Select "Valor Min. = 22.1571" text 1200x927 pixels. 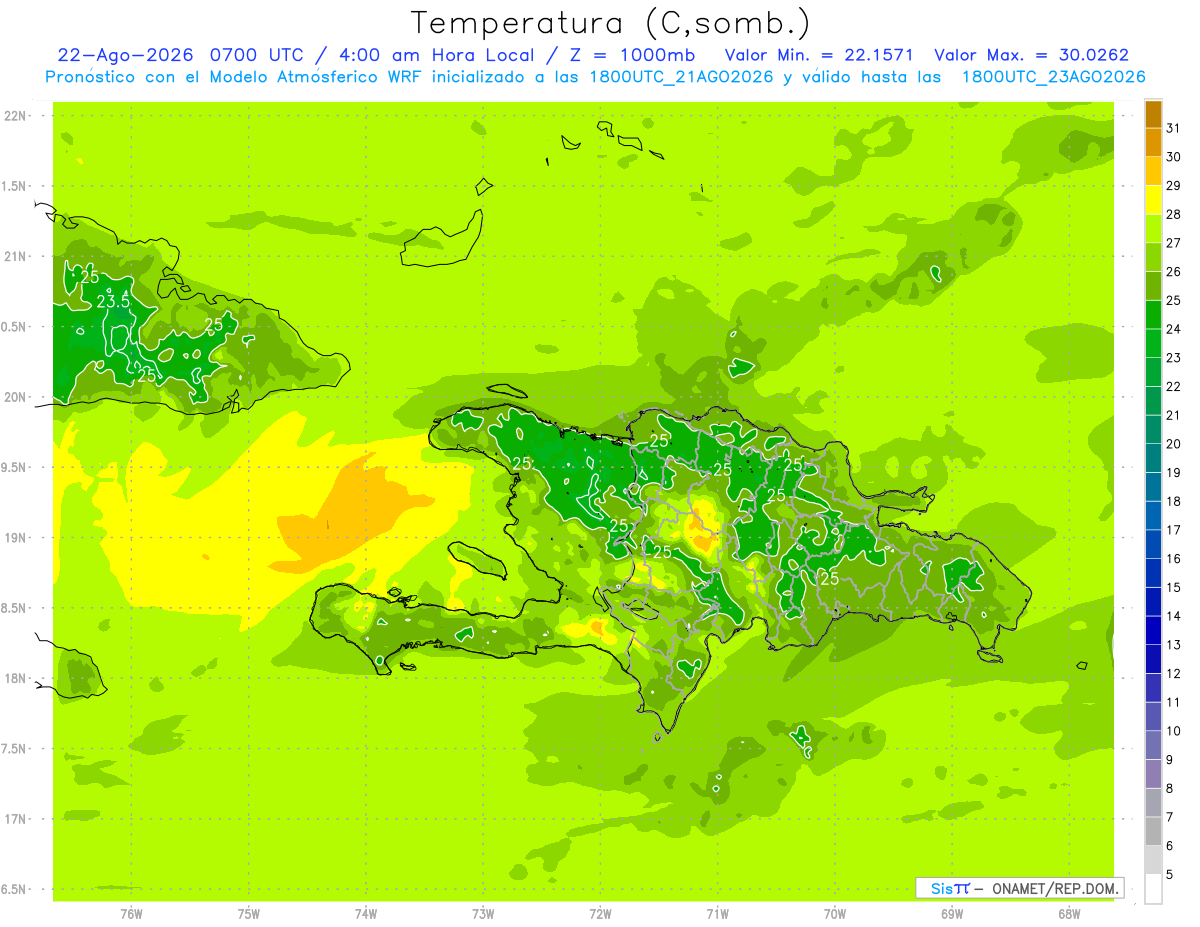[x=820, y=55]
